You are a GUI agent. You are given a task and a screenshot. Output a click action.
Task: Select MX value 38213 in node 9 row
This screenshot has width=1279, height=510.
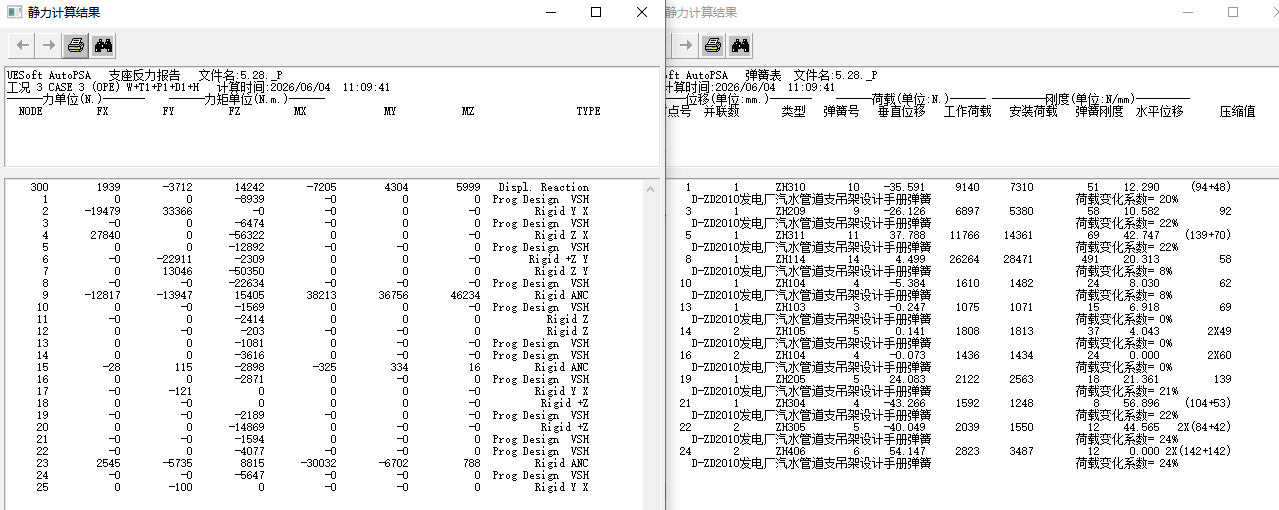(322, 296)
